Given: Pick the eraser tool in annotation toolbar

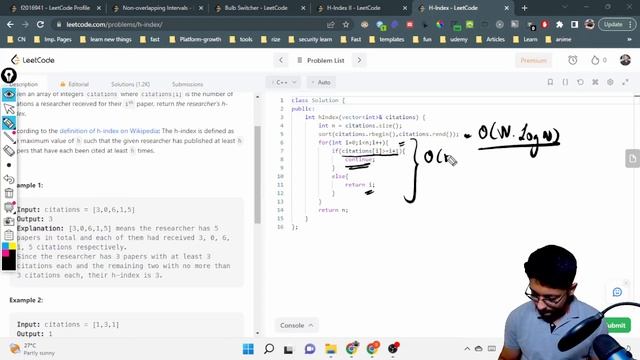Looking at the screenshot, I should (9, 151).
